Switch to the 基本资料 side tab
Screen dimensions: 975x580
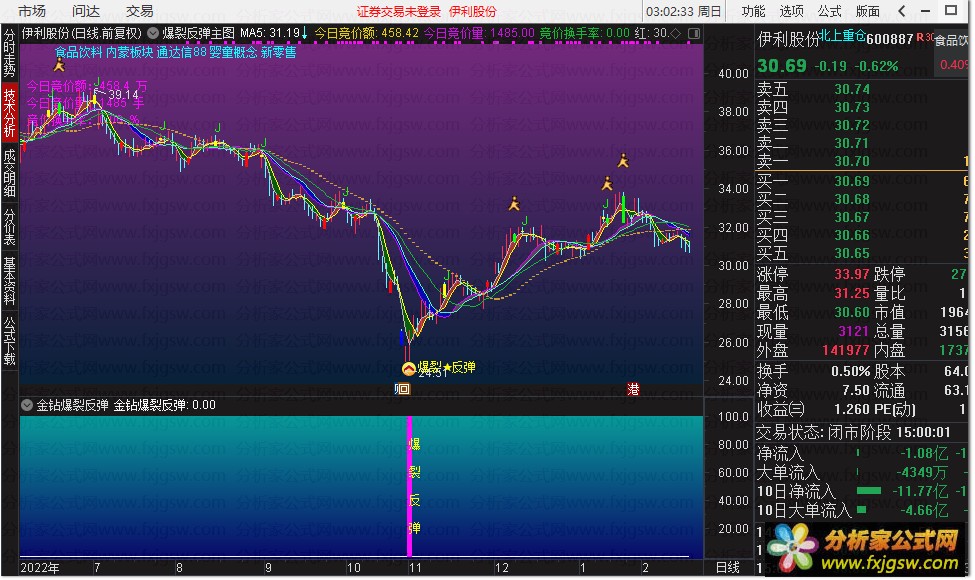(9, 281)
